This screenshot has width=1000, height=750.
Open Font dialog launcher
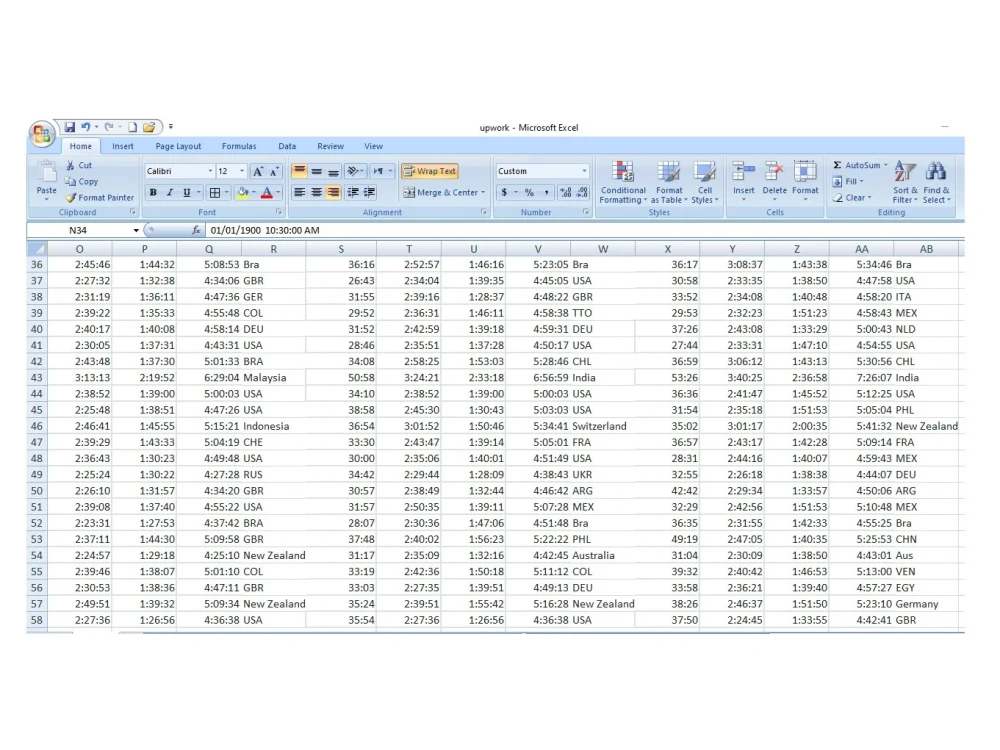pyautogui.click(x=279, y=212)
